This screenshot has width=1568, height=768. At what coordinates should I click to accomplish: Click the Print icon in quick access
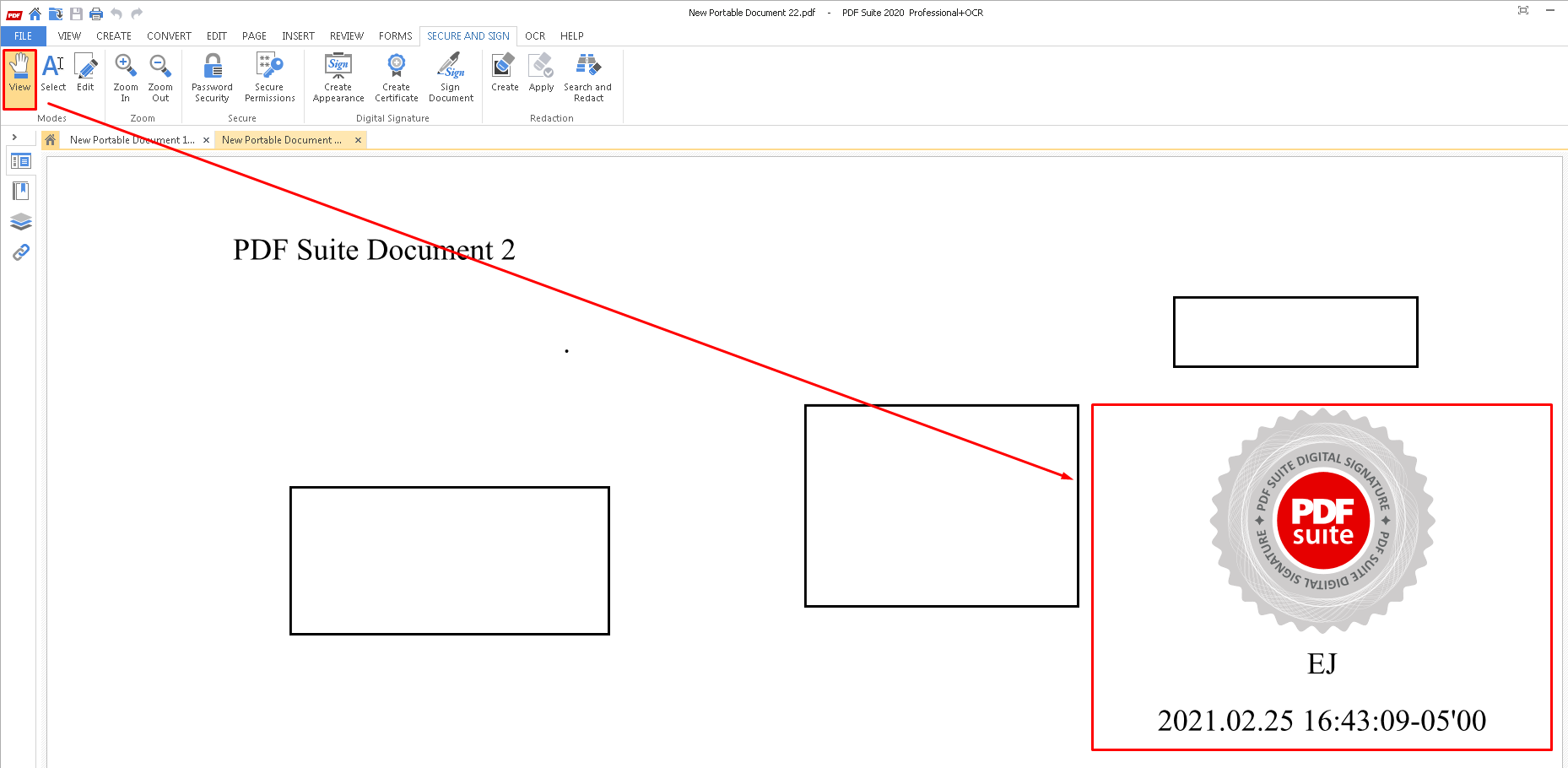tap(96, 14)
